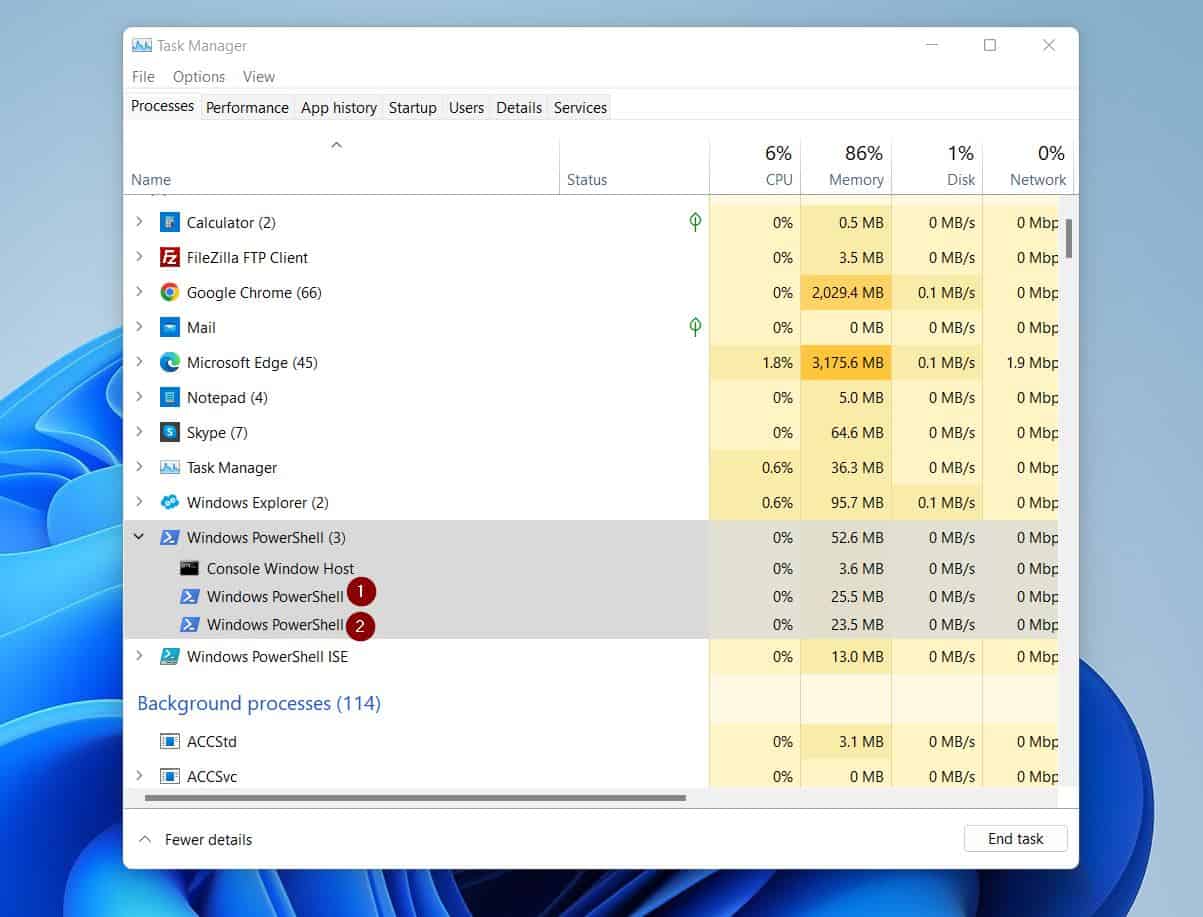
Task: Switch to the Performance tab
Action: click(247, 107)
